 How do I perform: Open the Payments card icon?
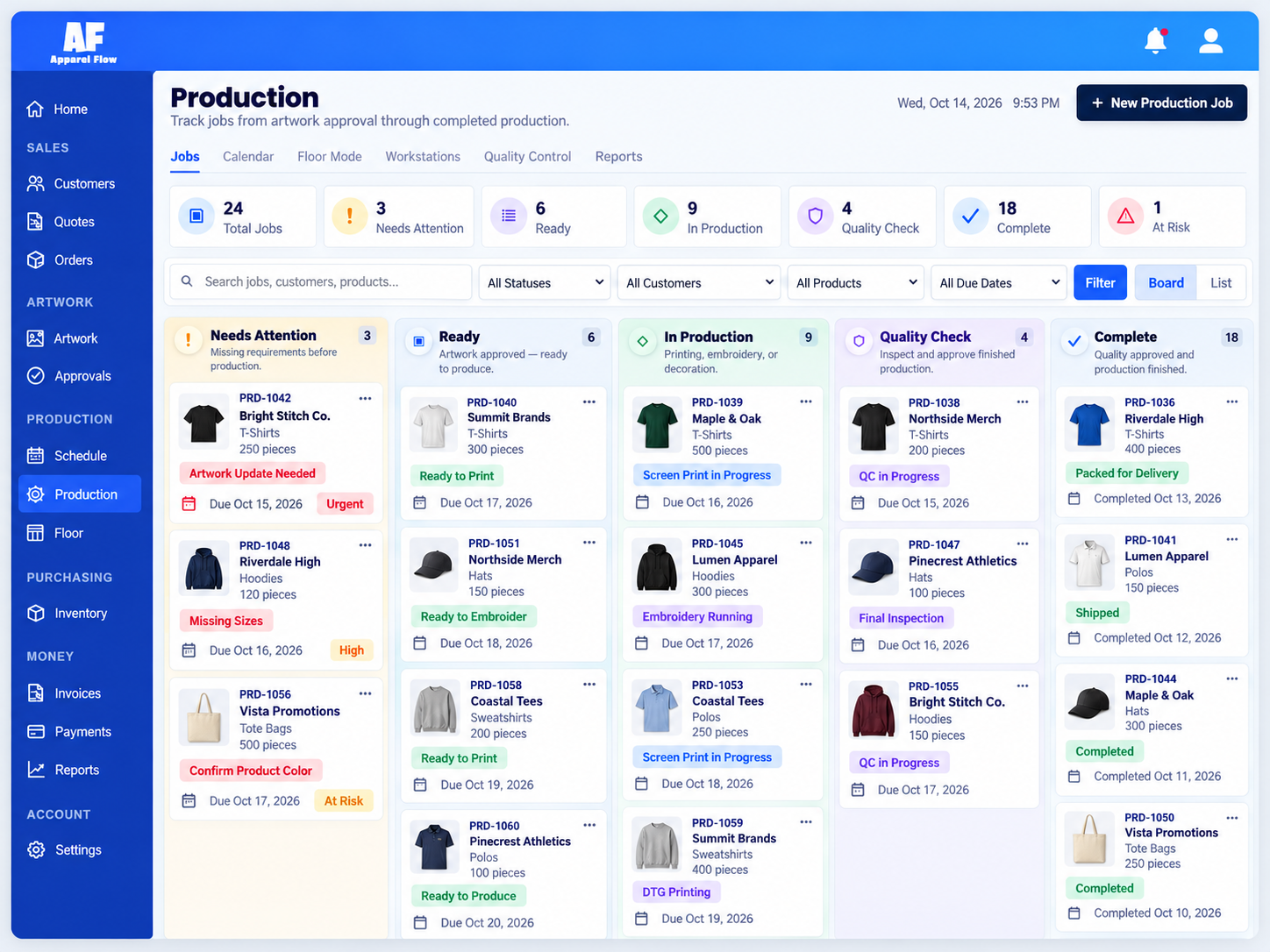(35, 731)
